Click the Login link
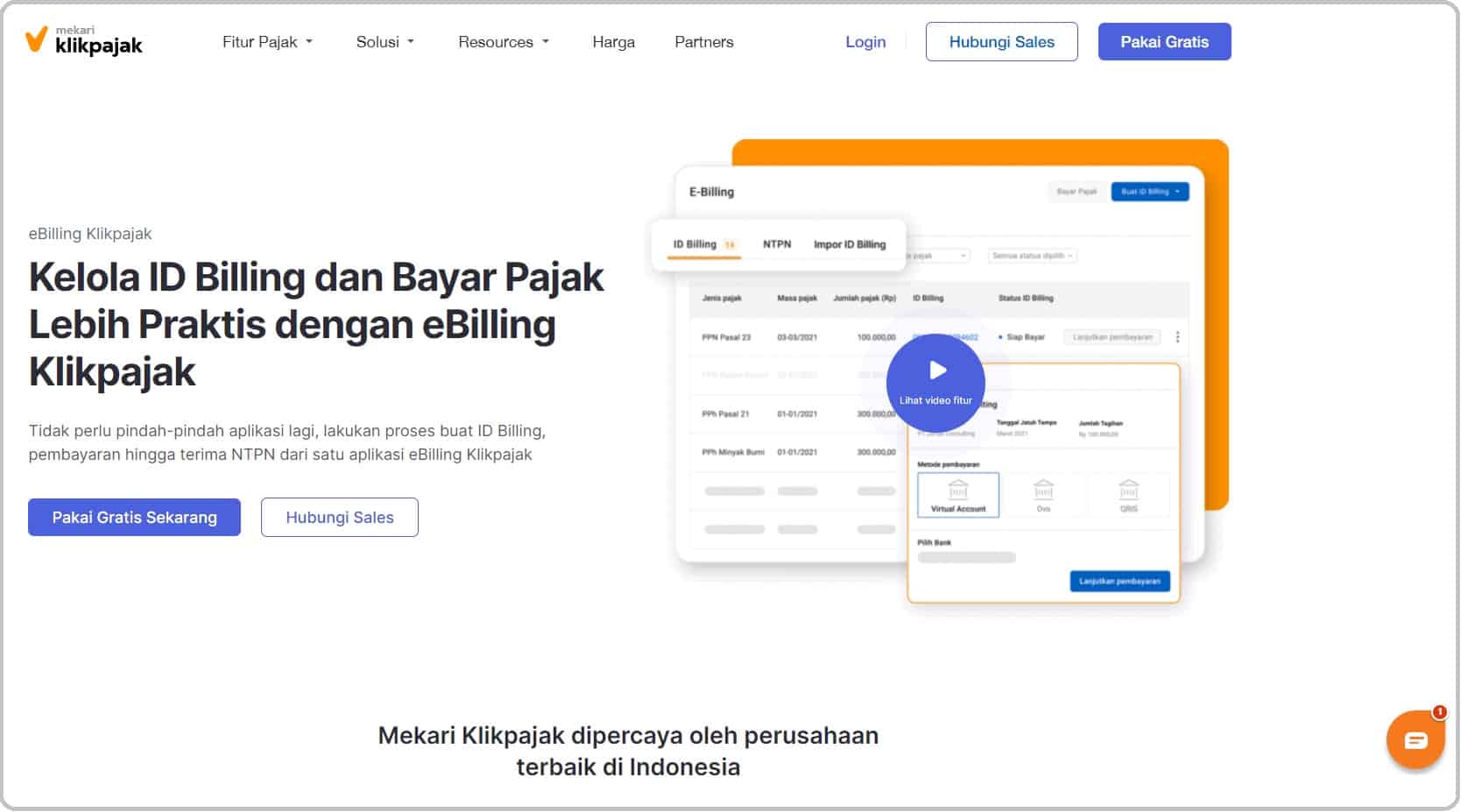This screenshot has height=812, width=1461. (865, 42)
